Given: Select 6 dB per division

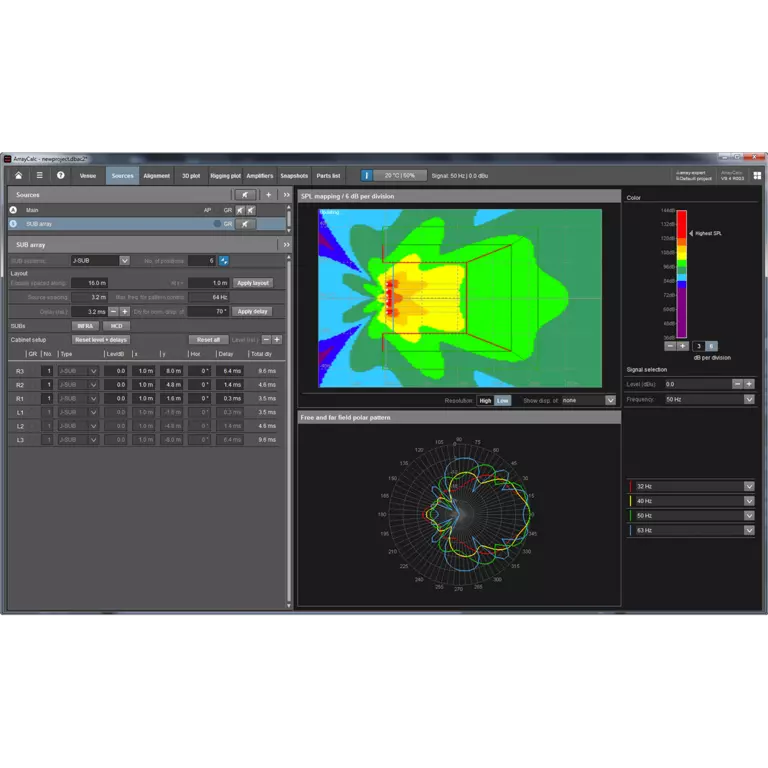Looking at the screenshot, I should pos(712,346).
